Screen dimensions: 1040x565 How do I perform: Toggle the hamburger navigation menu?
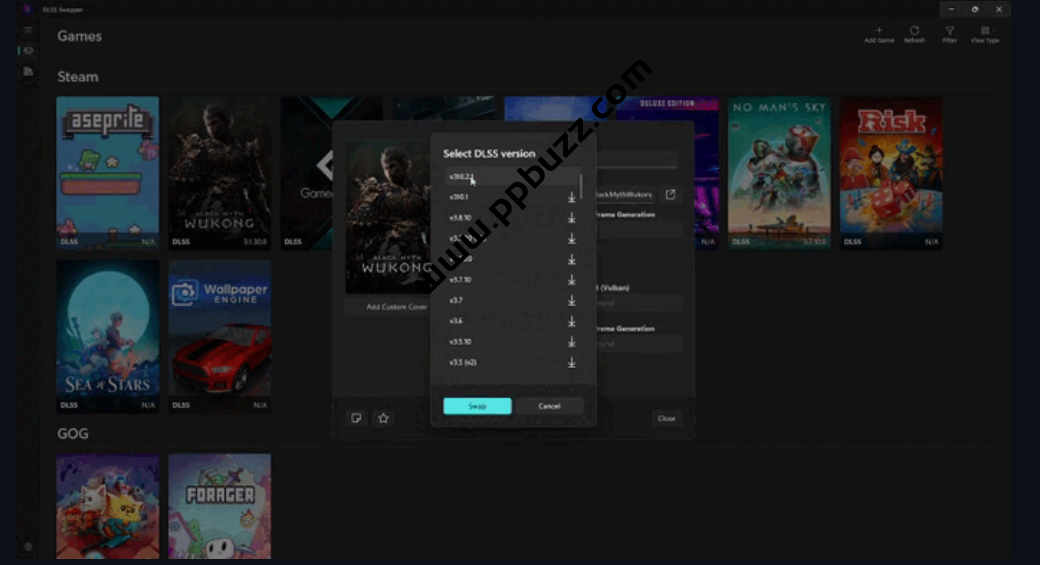coord(28,31)
